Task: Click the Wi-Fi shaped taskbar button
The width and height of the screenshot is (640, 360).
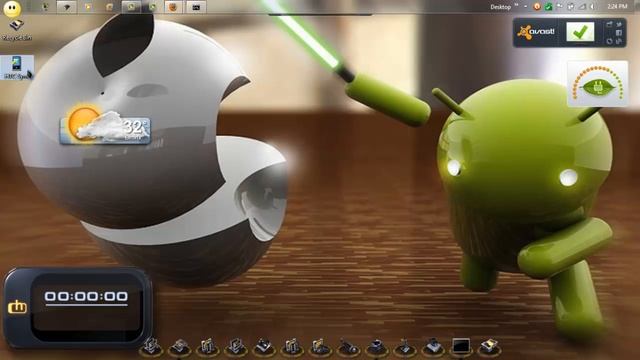Action: pos(67,7)
